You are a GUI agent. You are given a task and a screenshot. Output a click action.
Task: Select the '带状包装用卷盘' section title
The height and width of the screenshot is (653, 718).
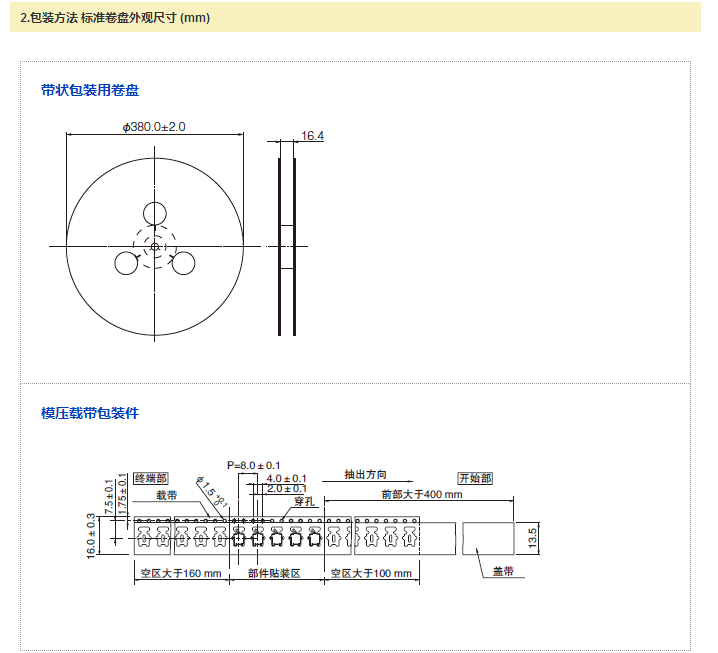[x=90, y=90]
